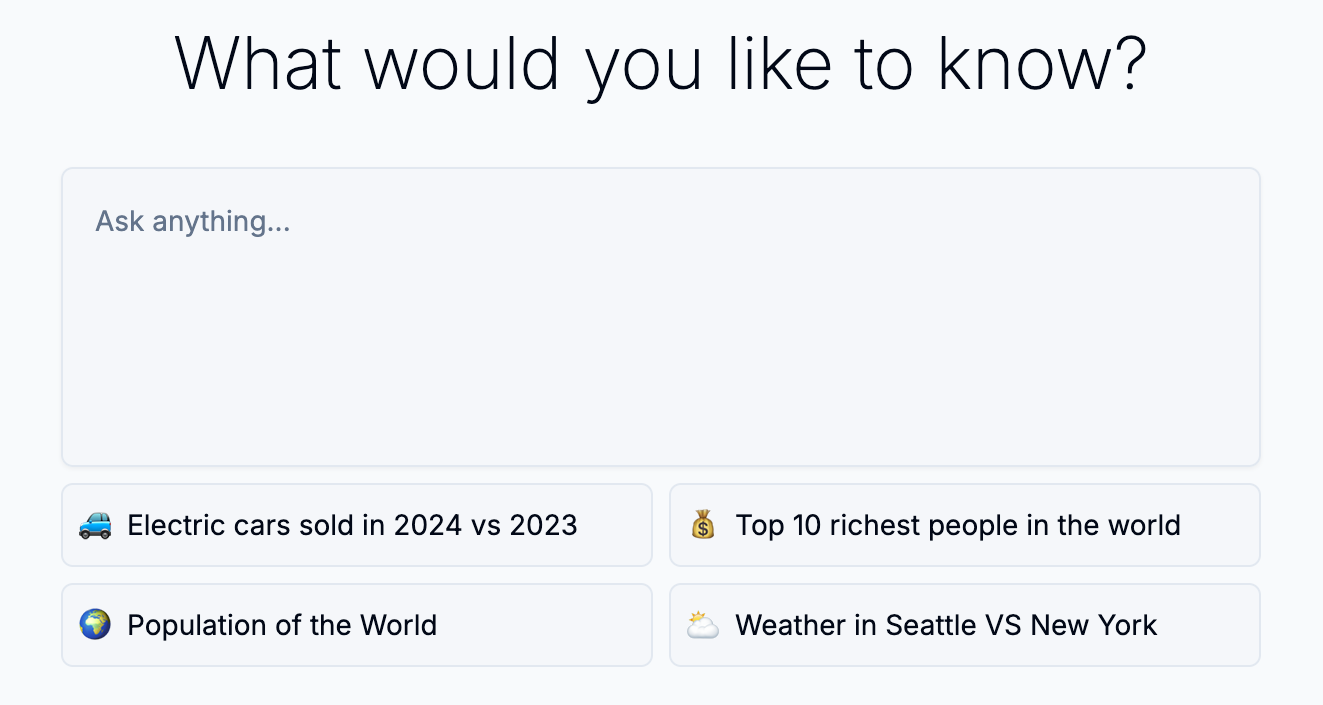Click the What would you like to know heading
The width and height of the screenshot is (1323, 705).
pyautogui.click(x=661, y=62)
